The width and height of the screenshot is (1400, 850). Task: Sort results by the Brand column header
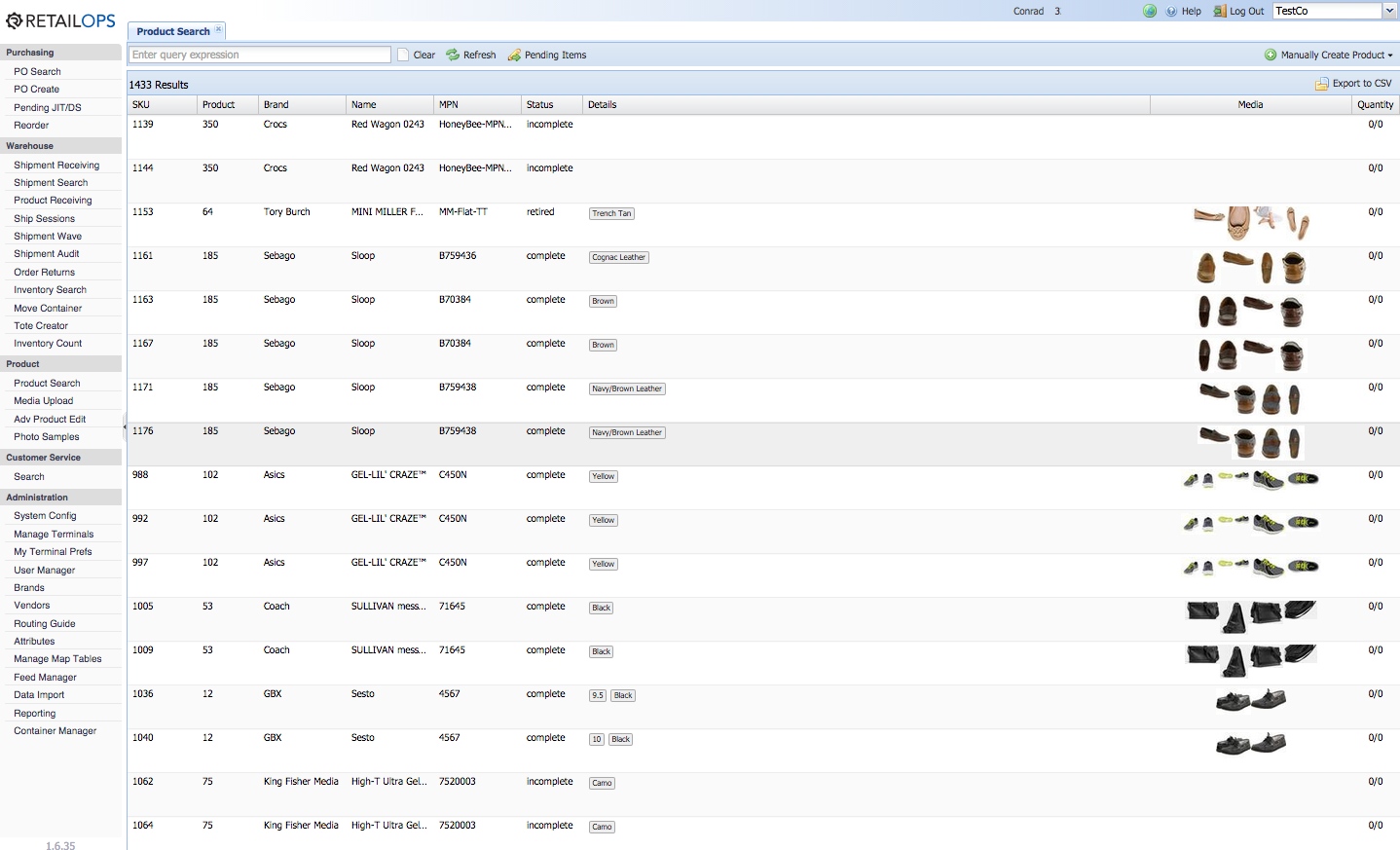pyautogui.click(x=276, y=105)
